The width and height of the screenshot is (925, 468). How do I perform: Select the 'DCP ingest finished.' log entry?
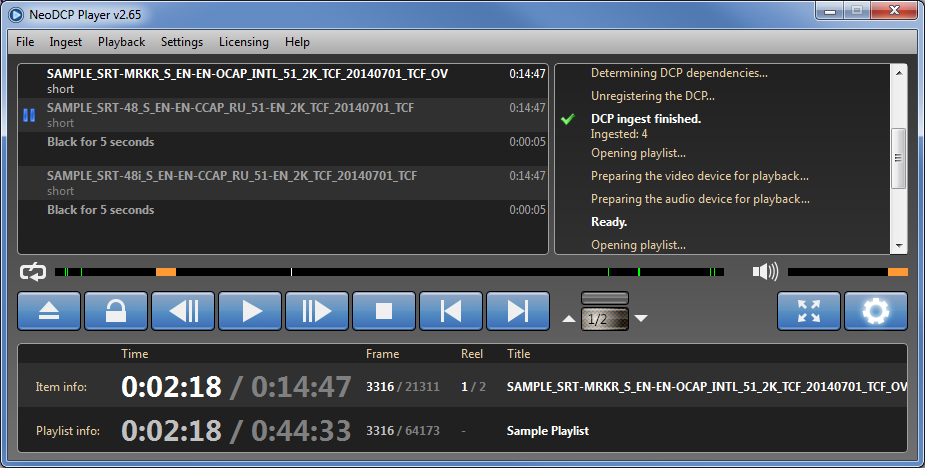pos(646,119)
